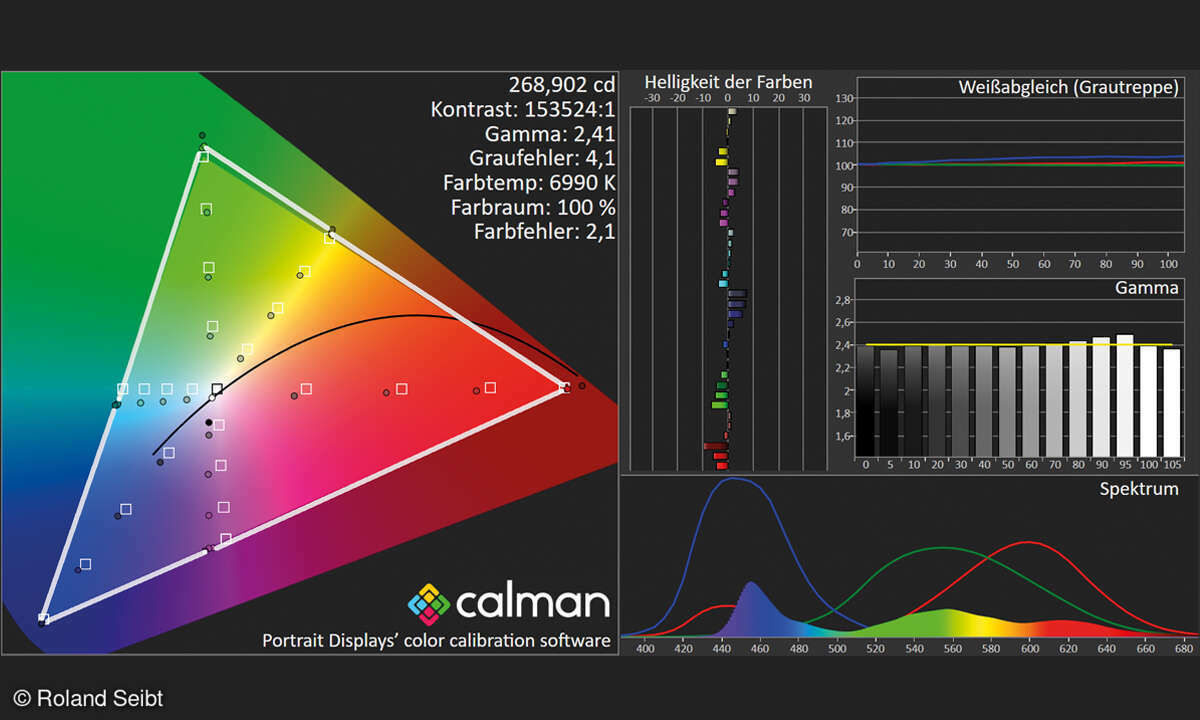The height and width of the screenshot is (720, 1200).
Task: Select the Farbtemp: 6990 K reading
Action: tap(529, 183)
